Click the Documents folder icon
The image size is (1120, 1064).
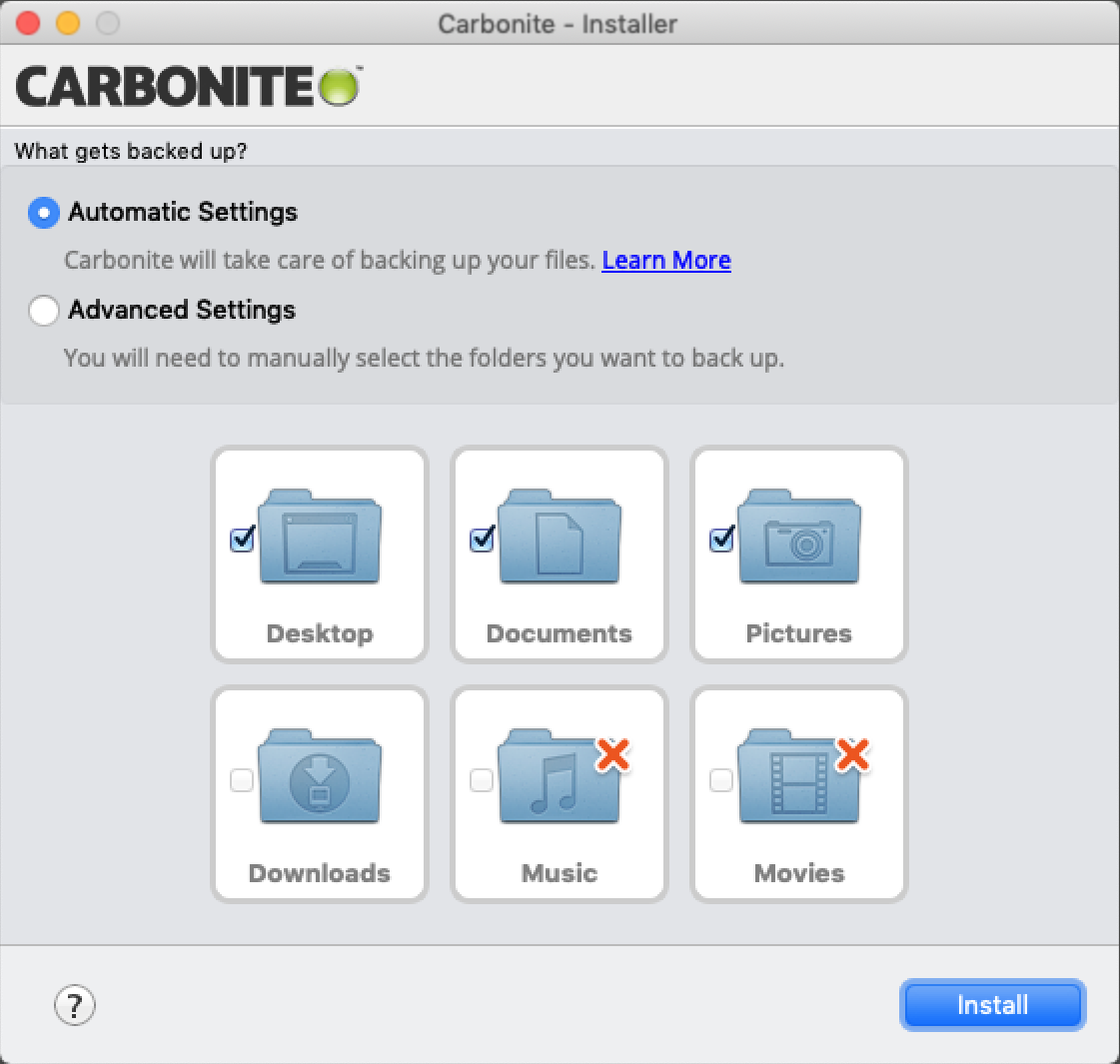coord(560,539)
